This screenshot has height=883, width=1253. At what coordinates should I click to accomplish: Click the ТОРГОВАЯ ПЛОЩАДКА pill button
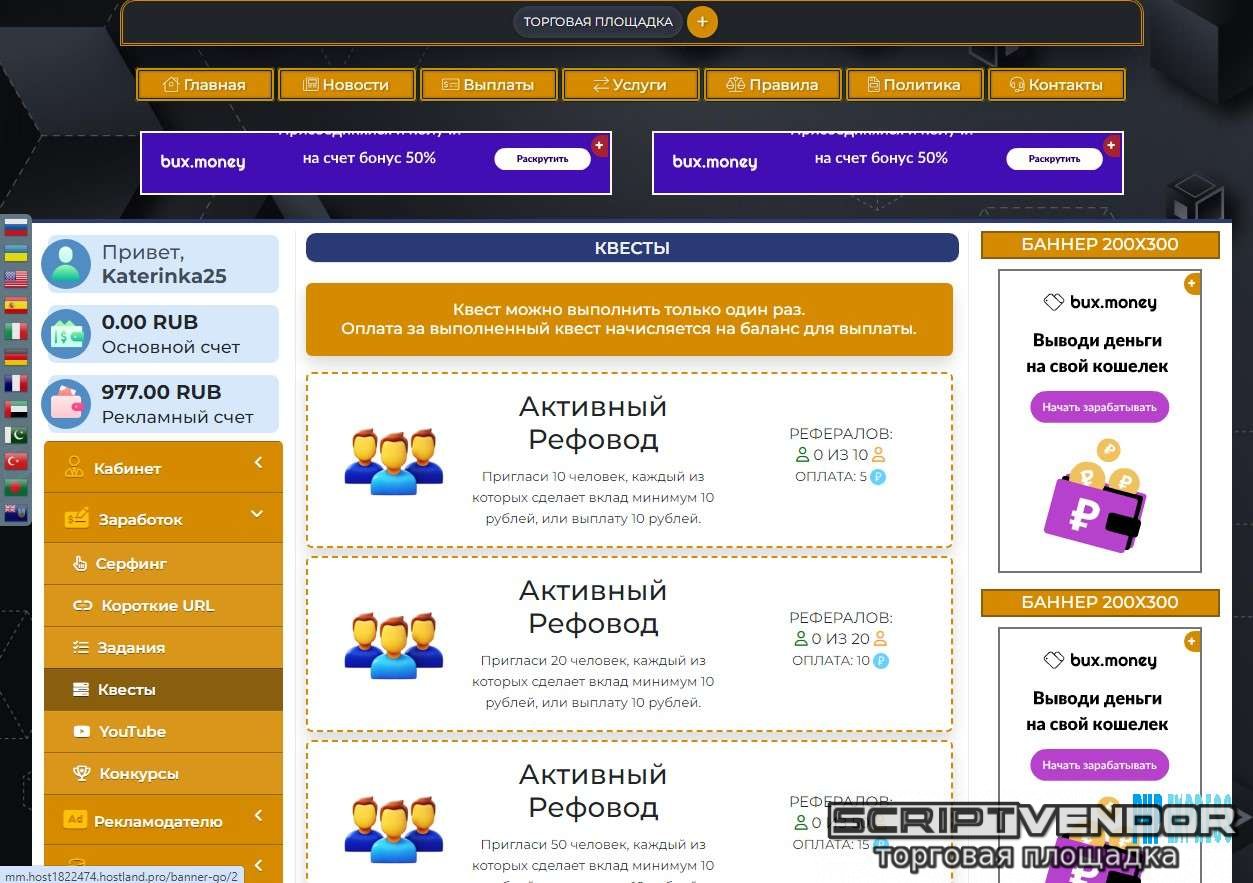click(x=598, y=22)
